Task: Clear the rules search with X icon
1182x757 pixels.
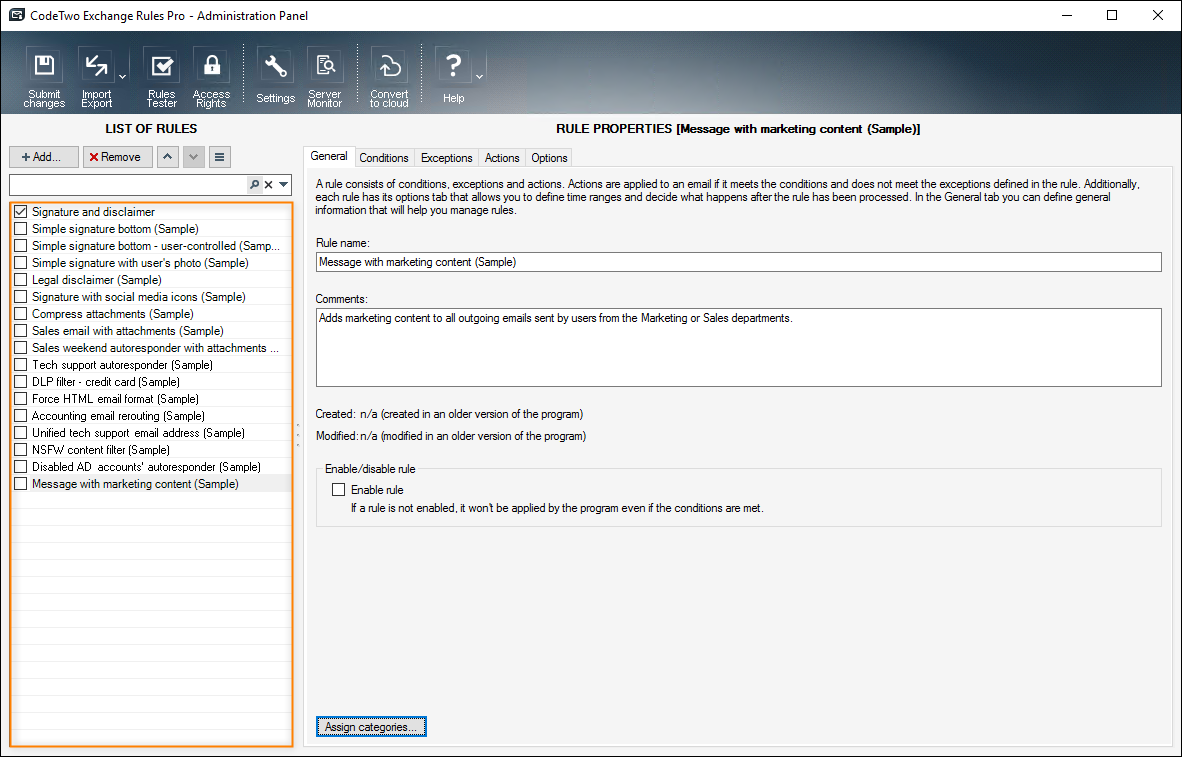Action: click(268, 184)
